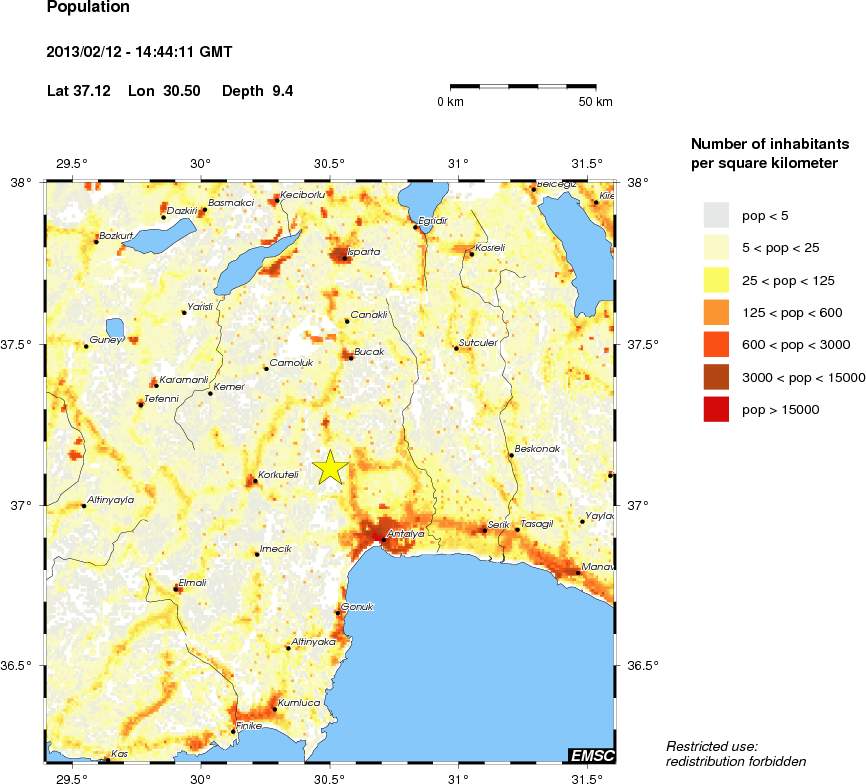The height and width of the screenshot is (784, 866).
Task: Click the yellow epicenter star marker
Action: [330, 467]
